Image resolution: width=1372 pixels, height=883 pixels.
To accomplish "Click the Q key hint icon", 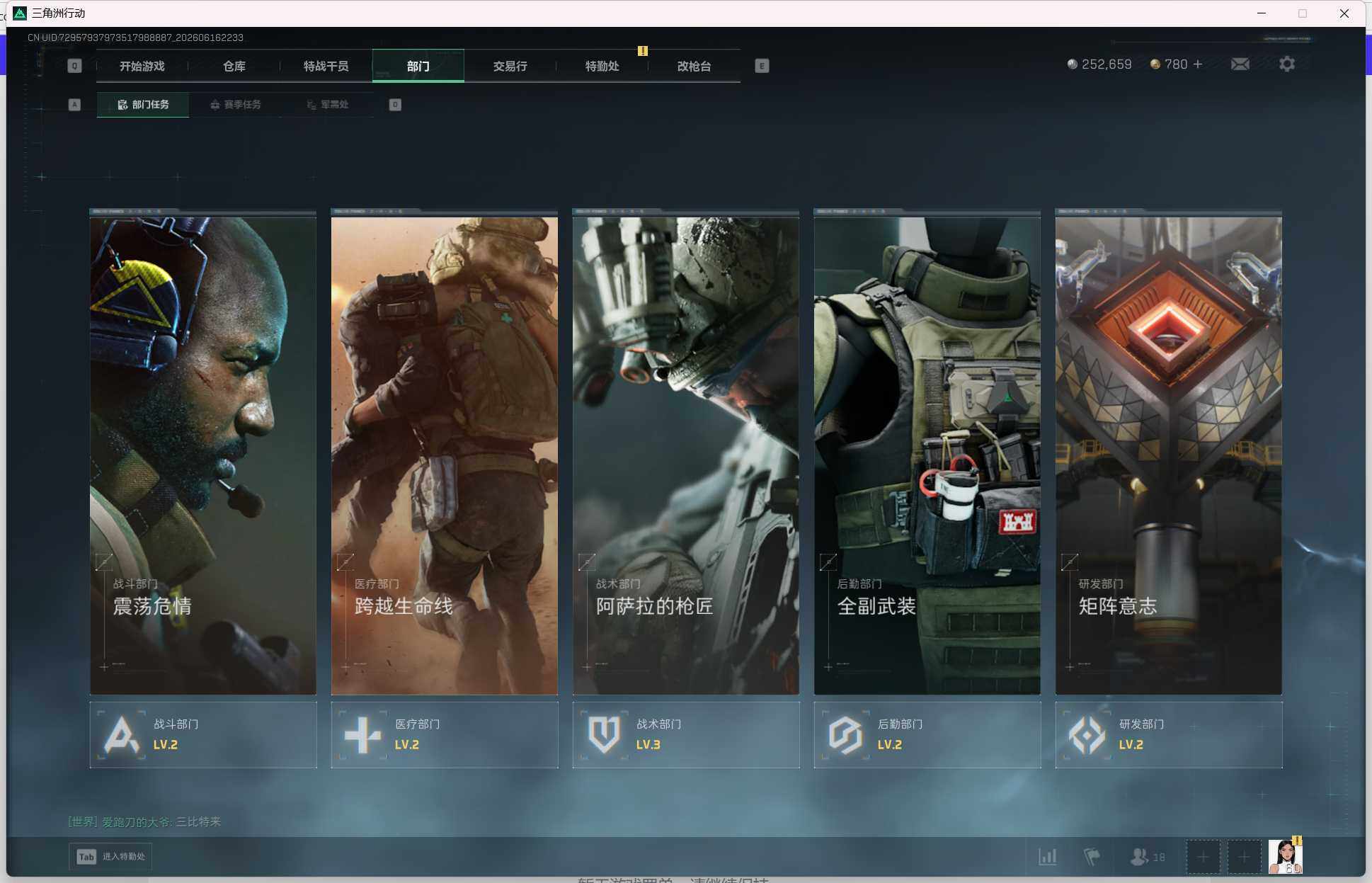I will (x=74, y=66).
